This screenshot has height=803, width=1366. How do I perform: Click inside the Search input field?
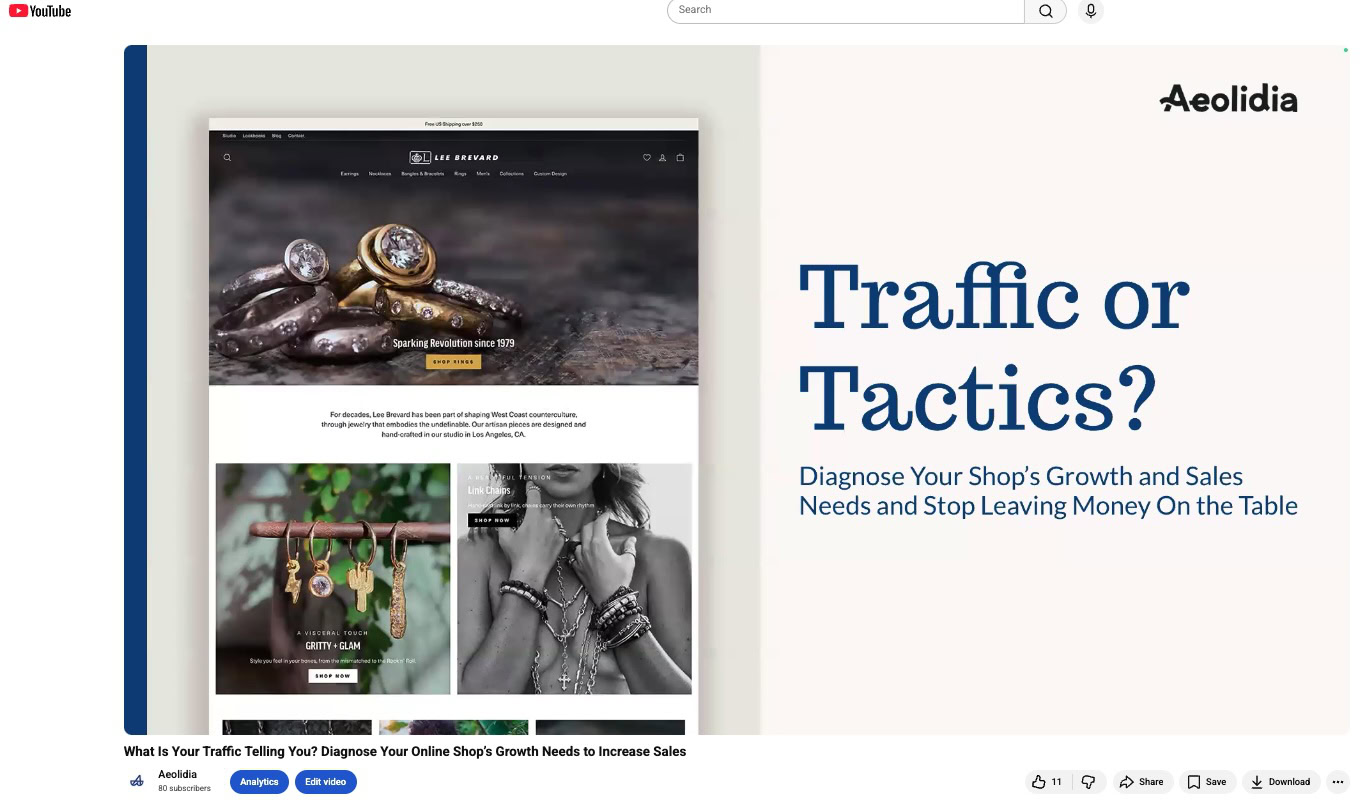pos(845,10)
